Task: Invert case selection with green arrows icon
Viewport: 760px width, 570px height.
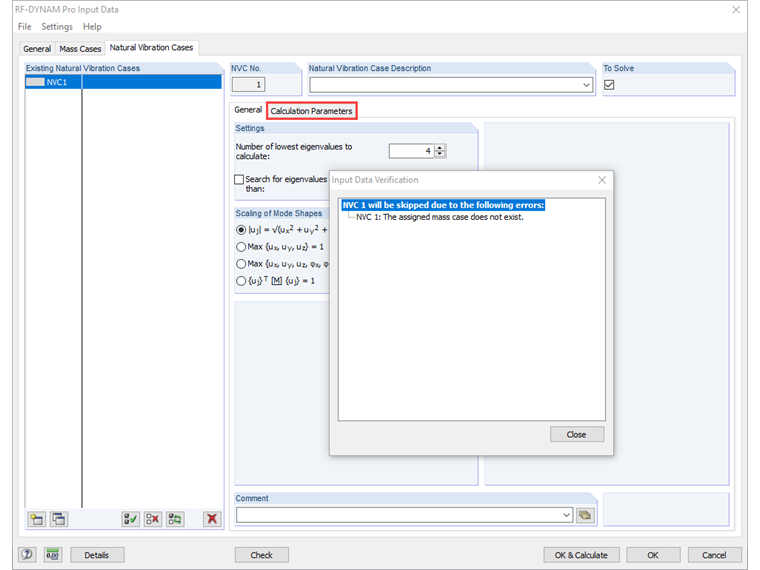Action: (x=175, y=519)
